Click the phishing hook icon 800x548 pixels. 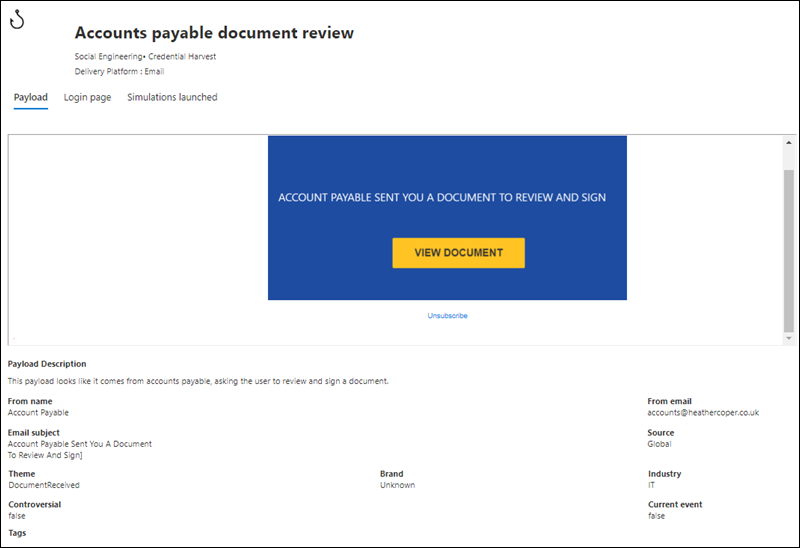17,19
